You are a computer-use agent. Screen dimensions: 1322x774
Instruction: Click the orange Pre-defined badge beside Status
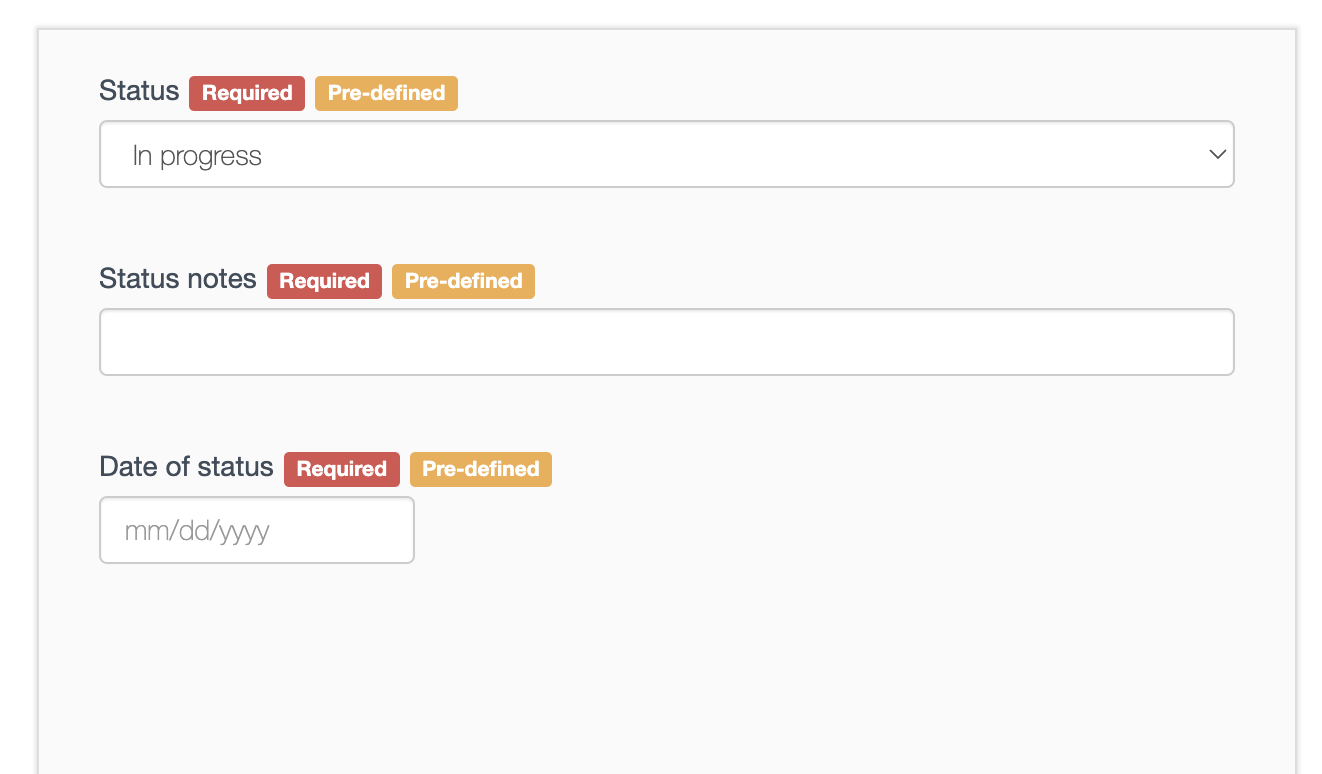(x=386, y=93)
